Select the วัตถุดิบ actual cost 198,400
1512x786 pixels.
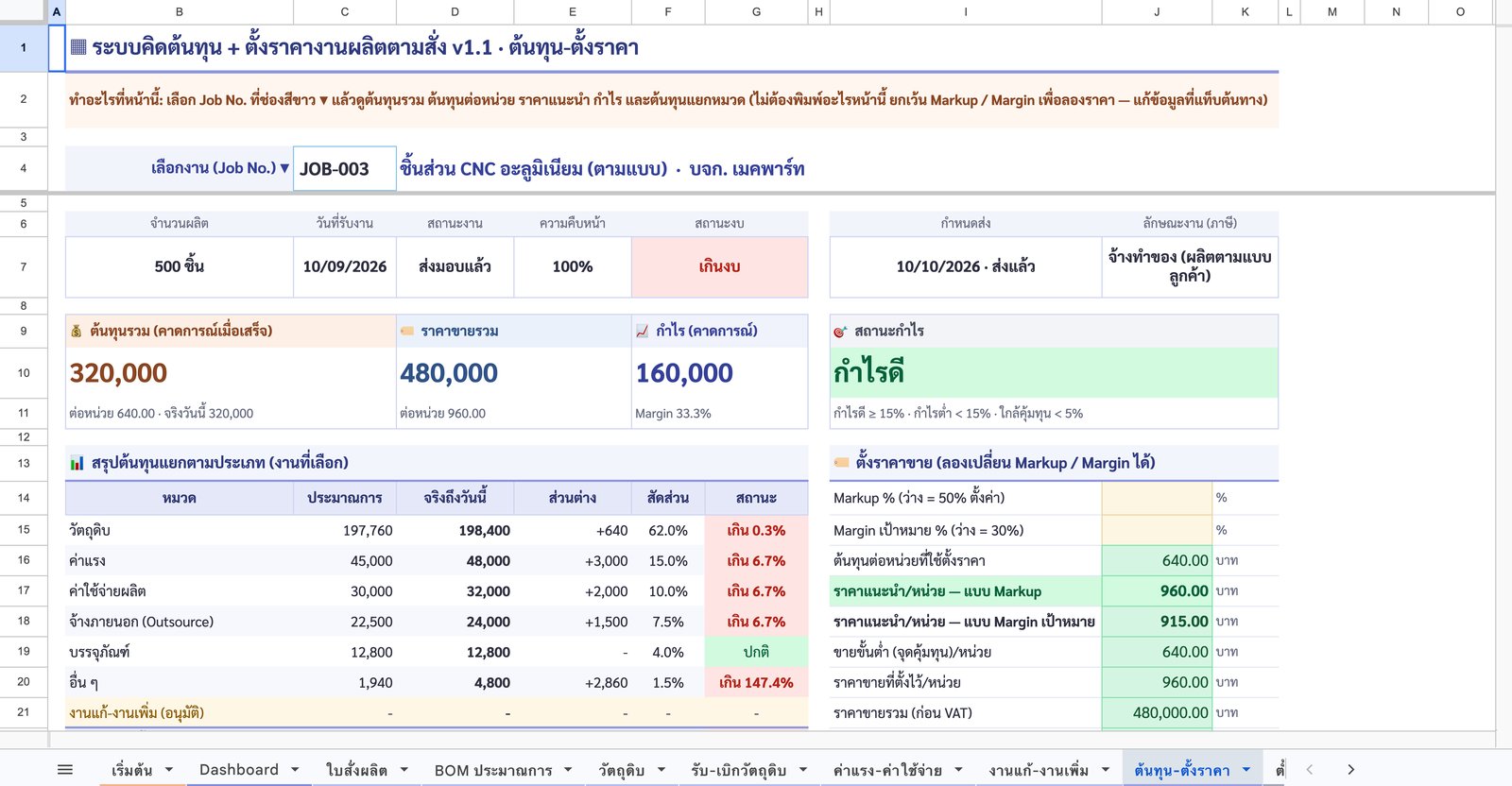(x=455, y=531)
